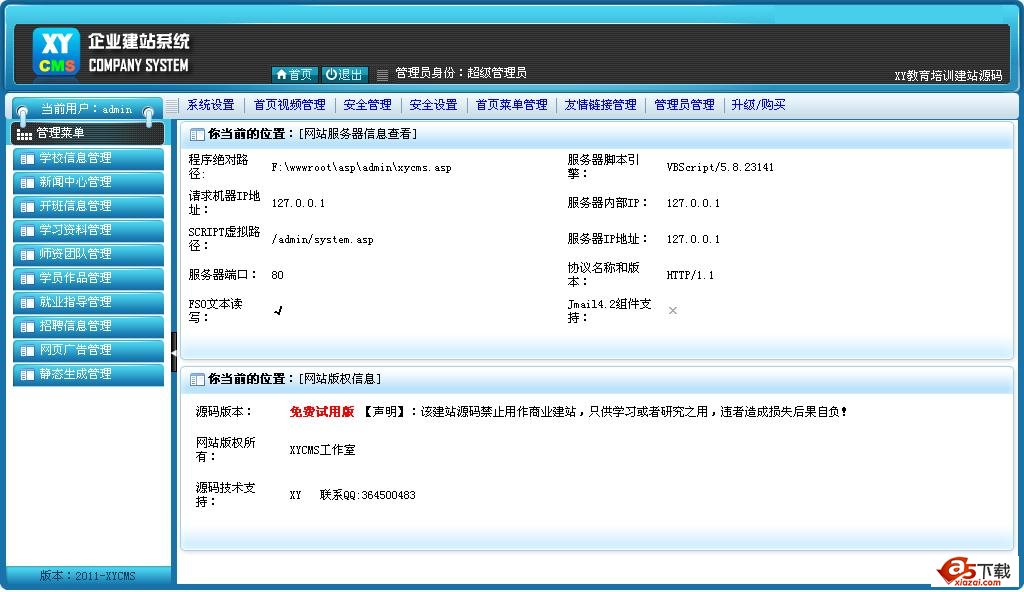Open the 系统设置 menu item

(x=210, y=105)
